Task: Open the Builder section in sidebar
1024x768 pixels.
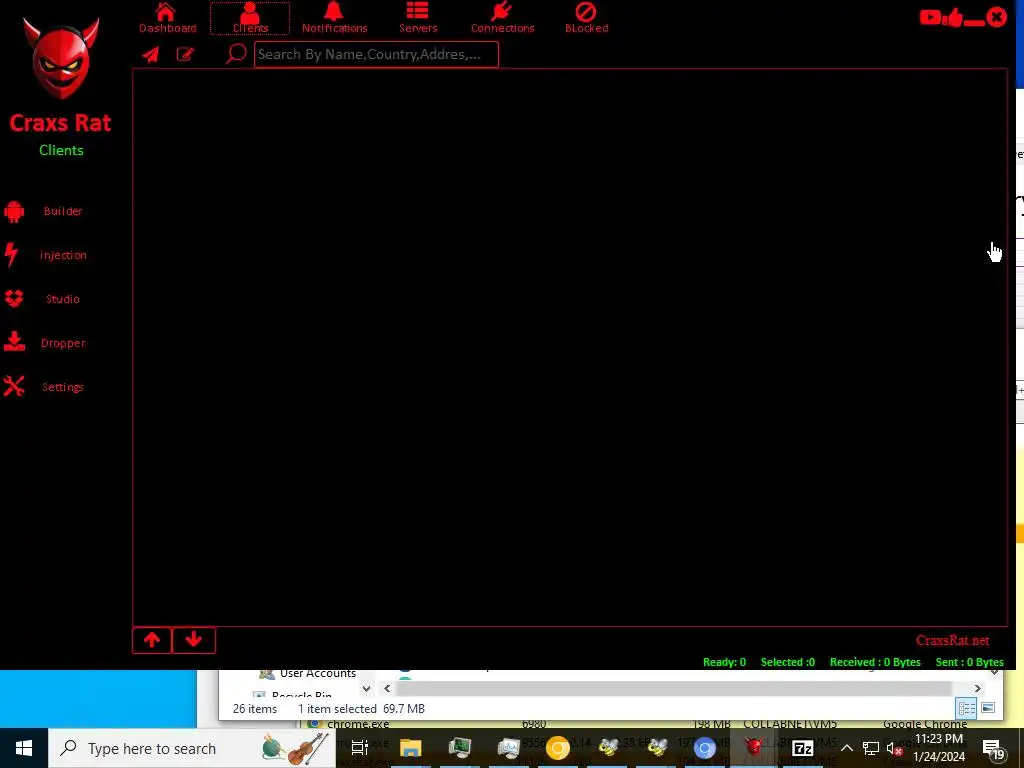Action: coord(44,211)
